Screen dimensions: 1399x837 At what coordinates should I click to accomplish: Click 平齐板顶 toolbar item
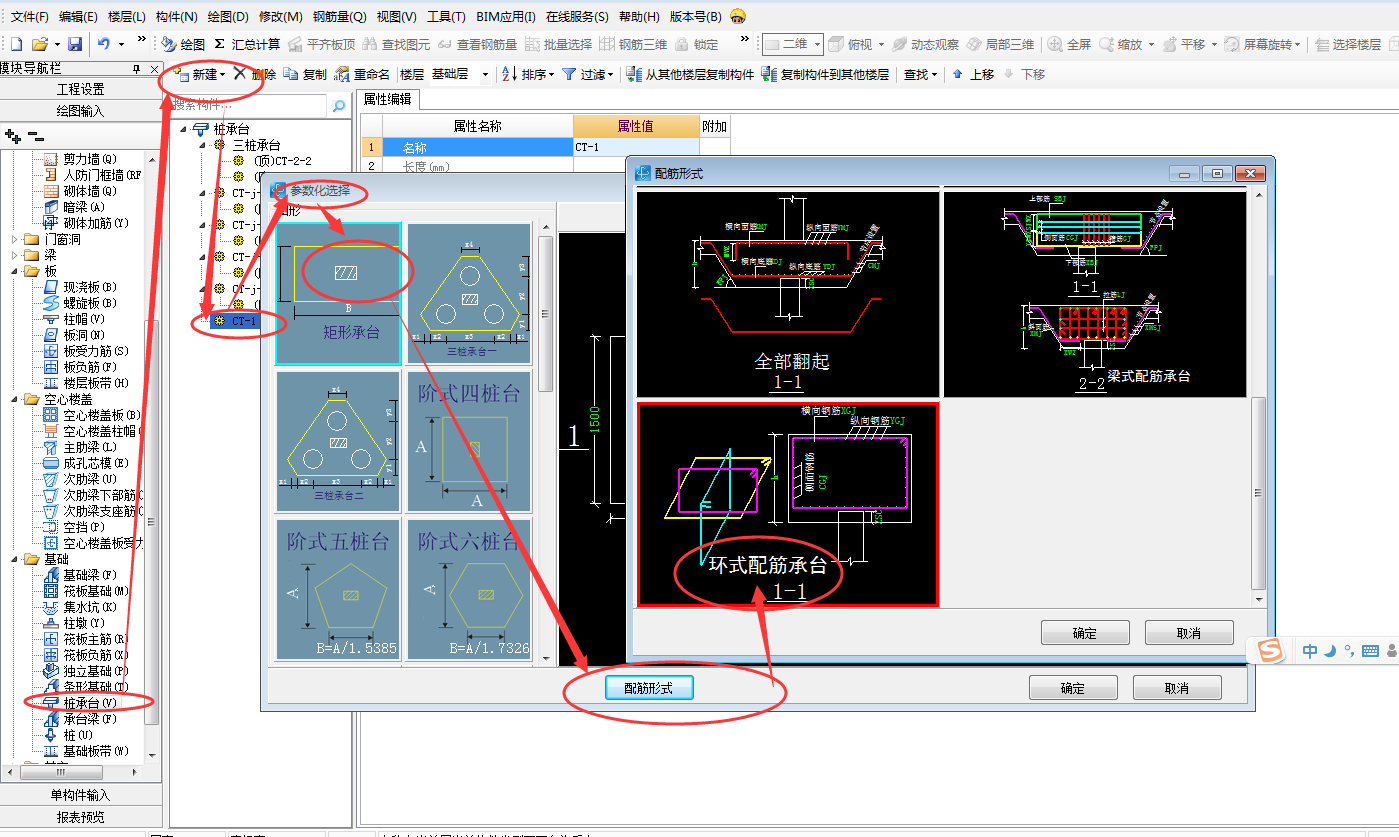coord(322,44)
